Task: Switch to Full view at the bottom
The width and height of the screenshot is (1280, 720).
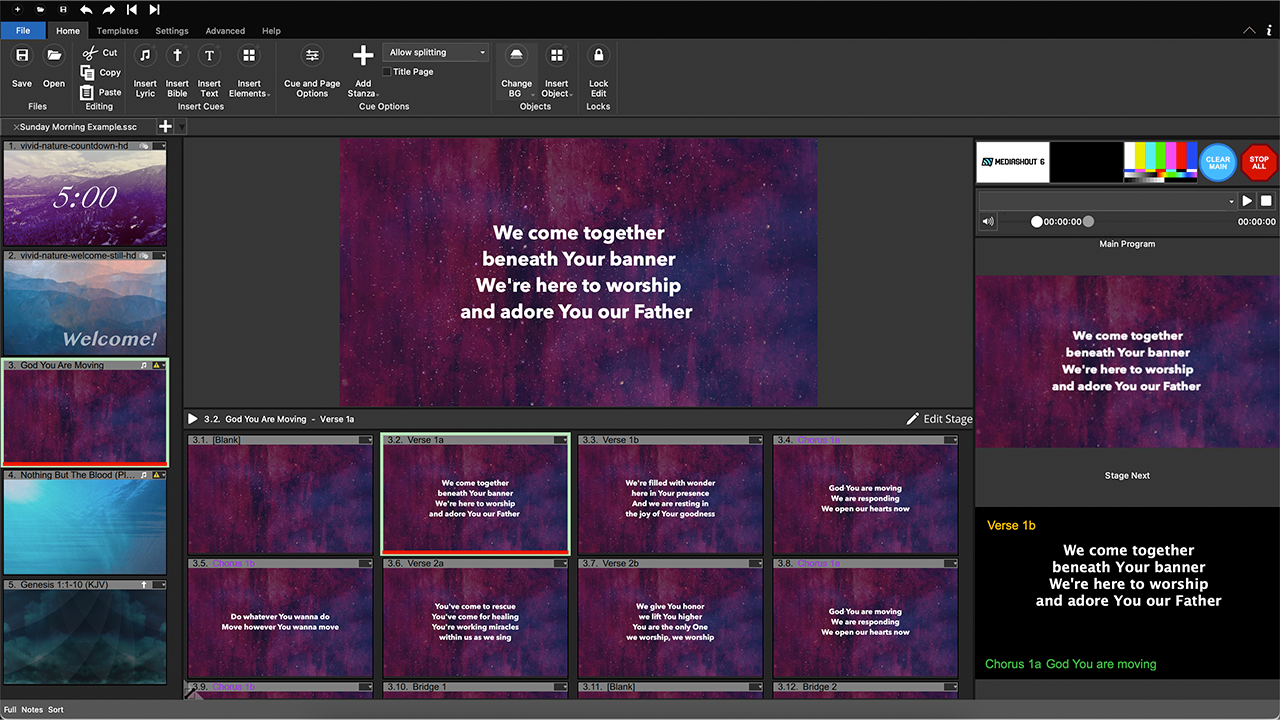Action: 10,710
